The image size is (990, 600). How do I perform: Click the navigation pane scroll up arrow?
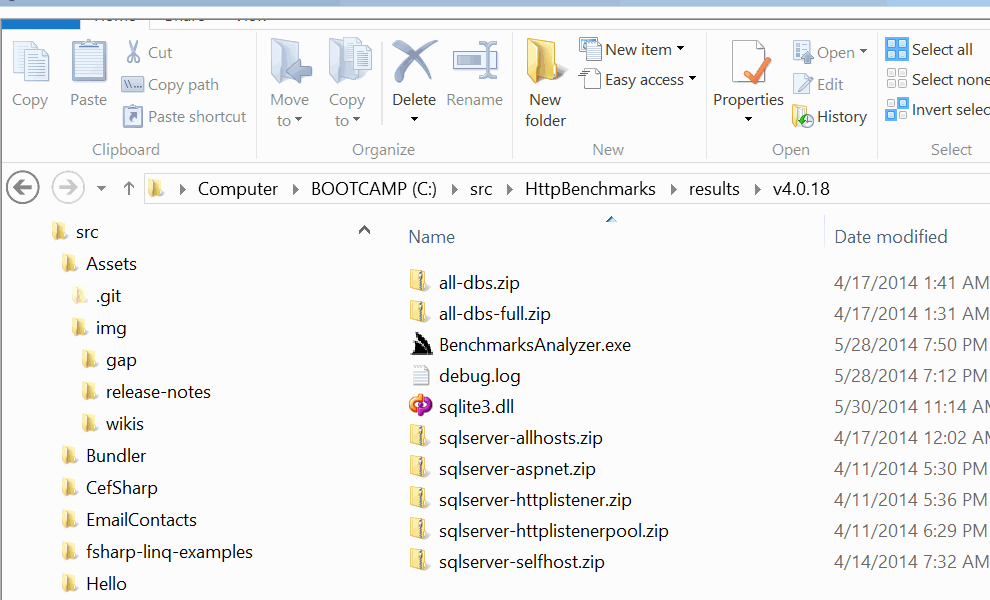click(364, 230)
